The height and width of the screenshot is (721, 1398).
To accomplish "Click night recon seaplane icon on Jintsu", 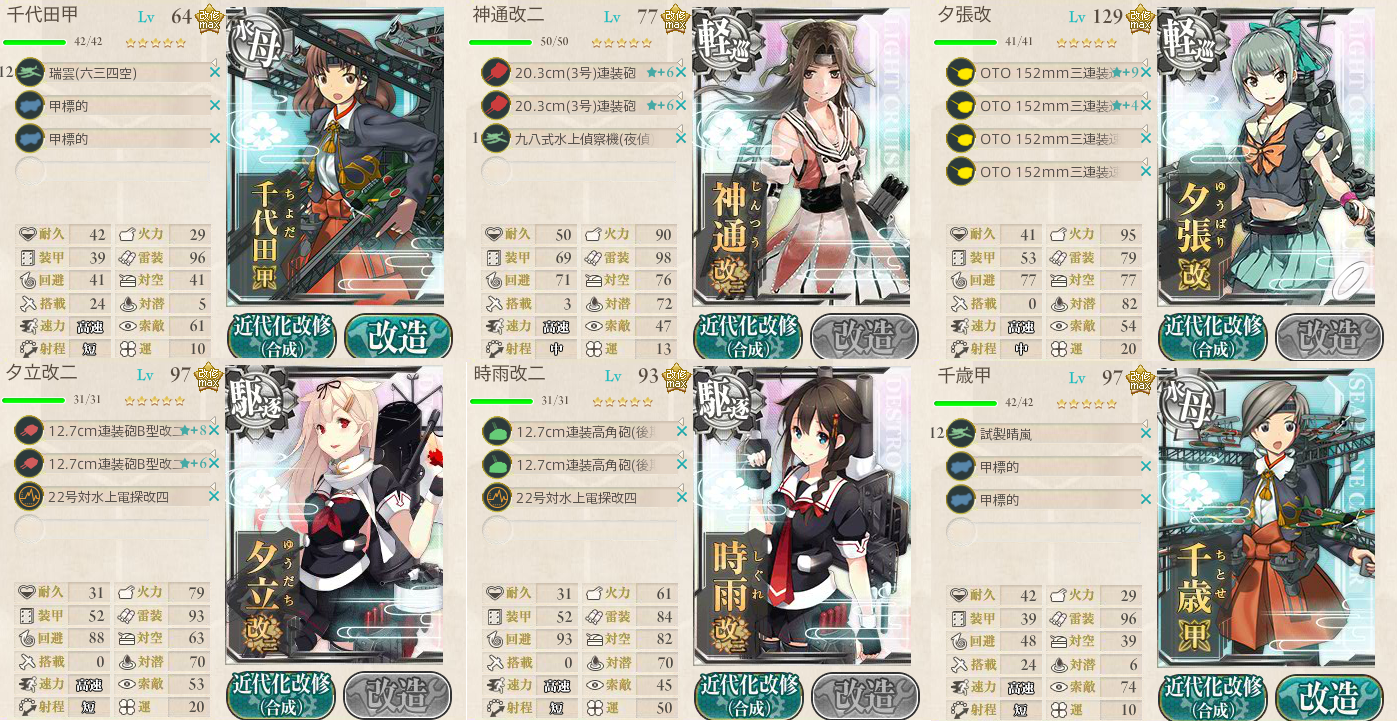I will point(496,138).
